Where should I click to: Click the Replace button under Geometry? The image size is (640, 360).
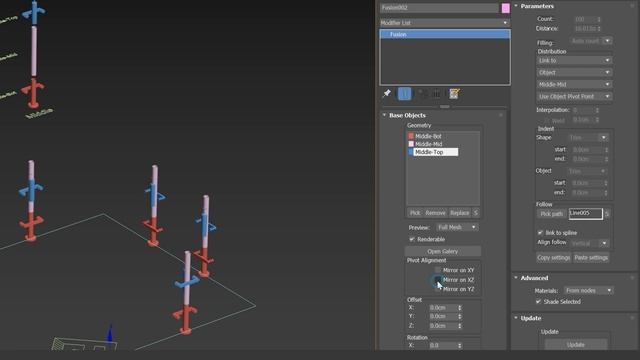point(459,213)
